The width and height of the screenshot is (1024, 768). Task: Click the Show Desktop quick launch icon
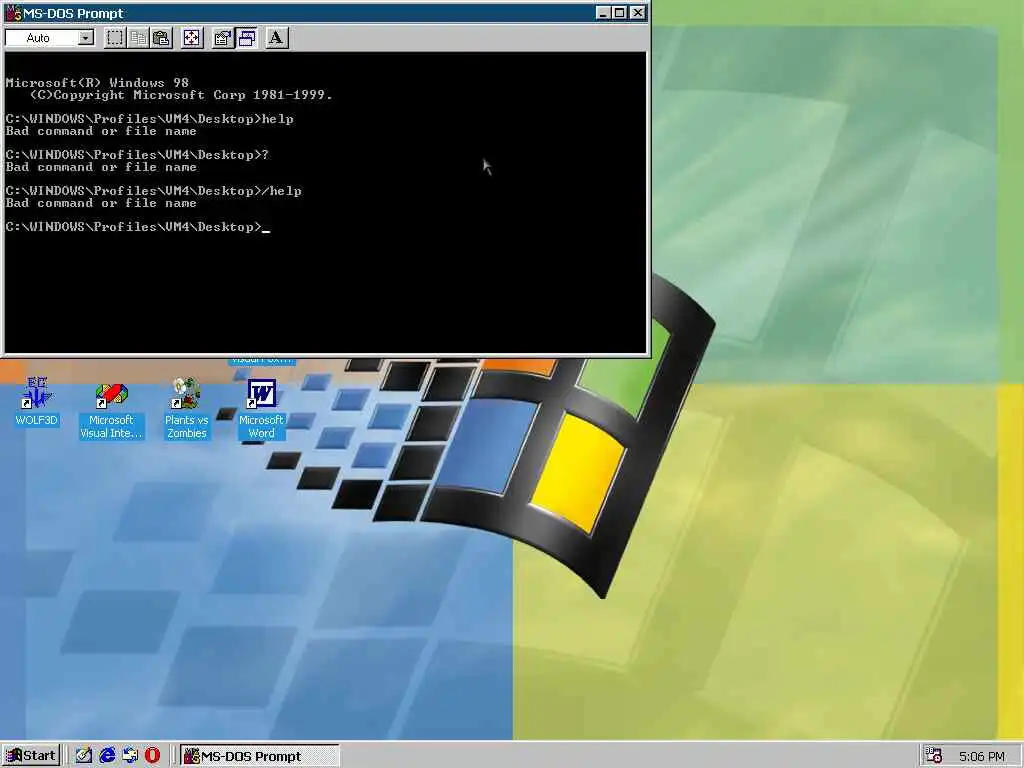[83, 756]
